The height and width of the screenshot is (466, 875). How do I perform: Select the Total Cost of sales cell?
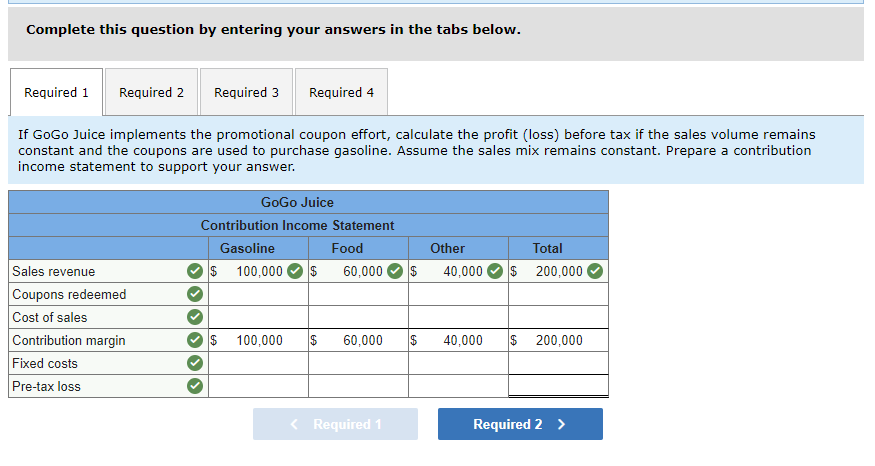point(558,317)
